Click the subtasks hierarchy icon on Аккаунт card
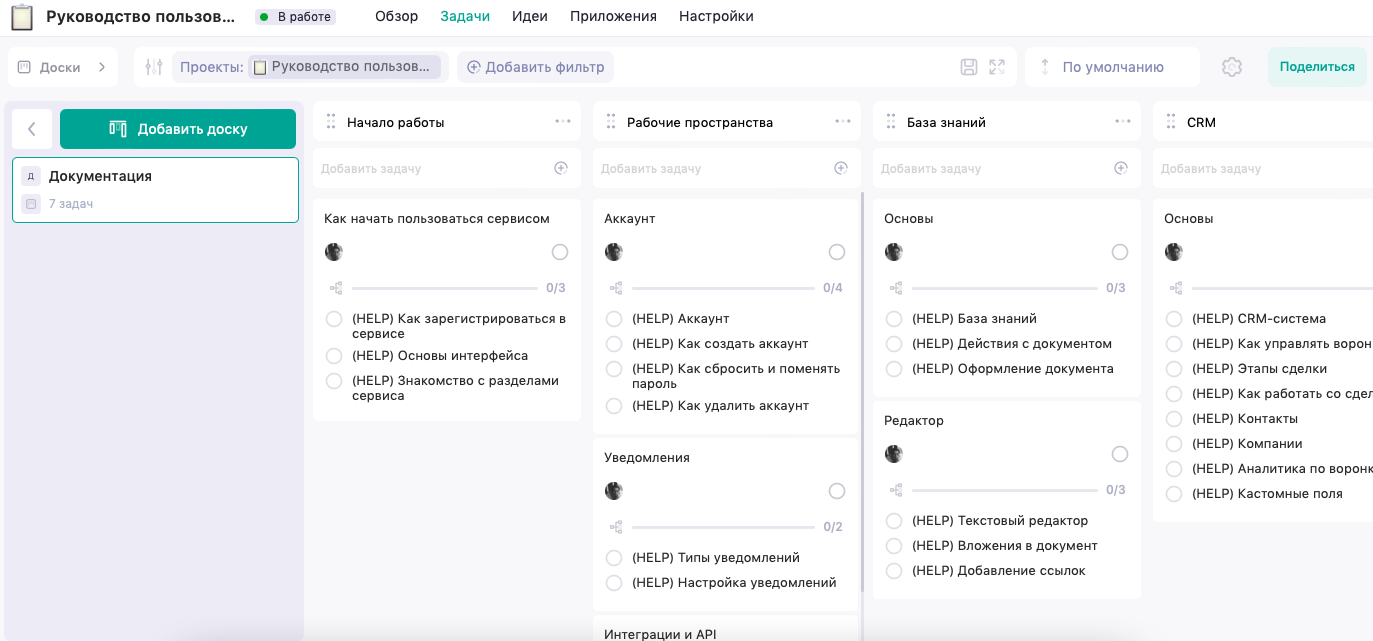 [618, 287]
